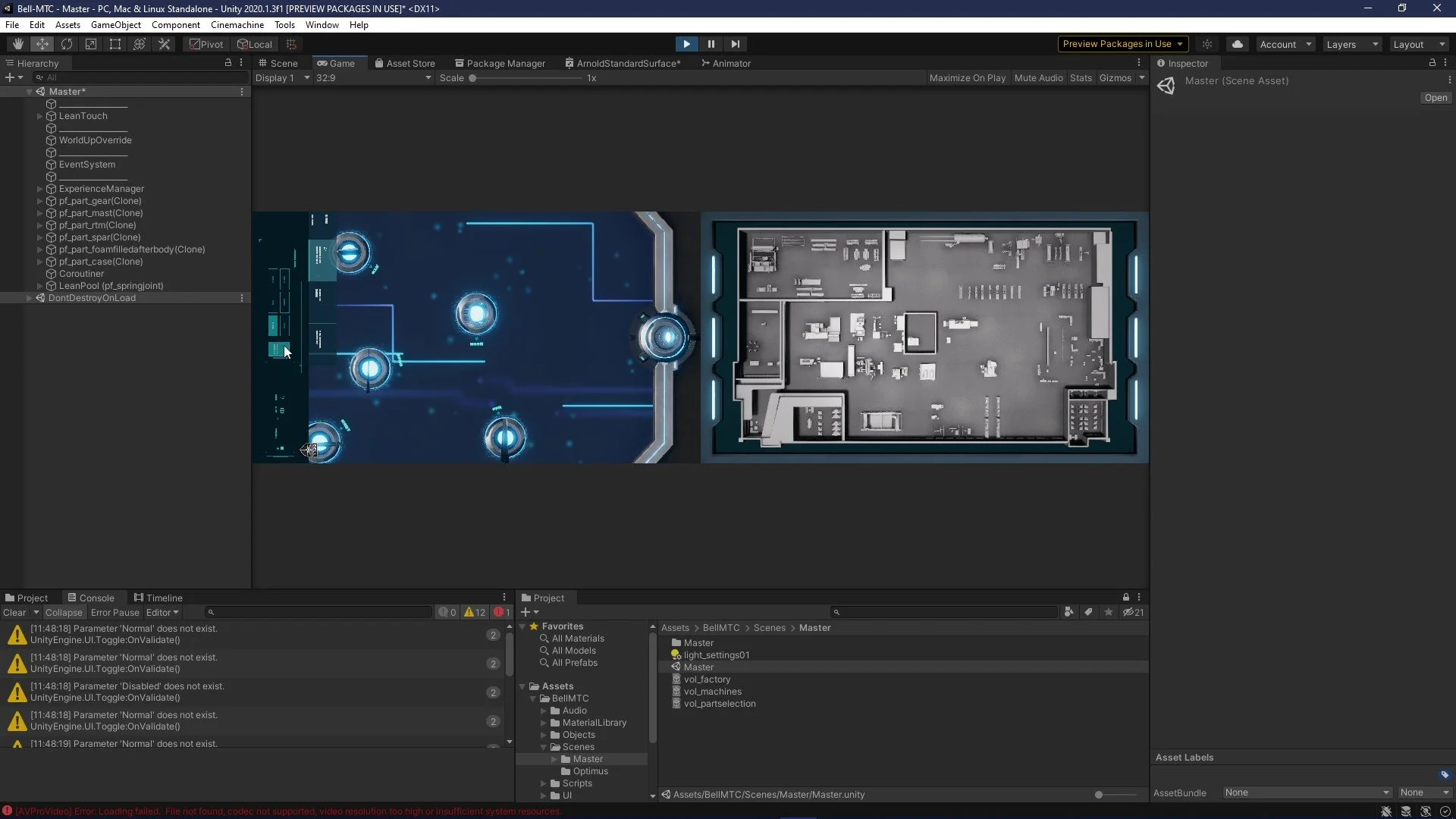Toggle Mute Audio in Game view

pyautogui.click(x=1038, y=78)
